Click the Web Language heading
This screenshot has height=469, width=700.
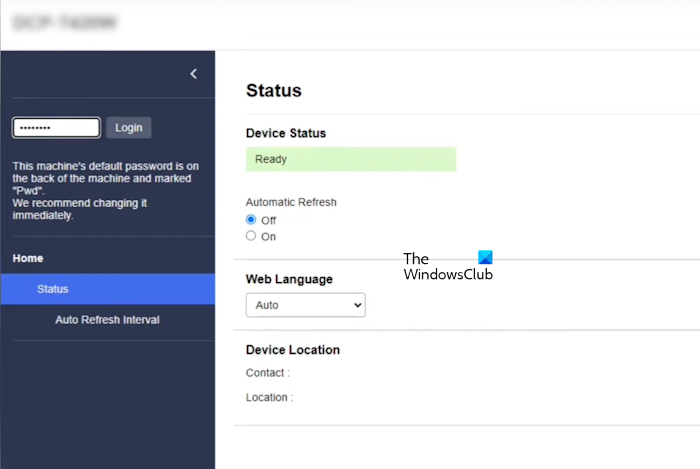point(289,279)
